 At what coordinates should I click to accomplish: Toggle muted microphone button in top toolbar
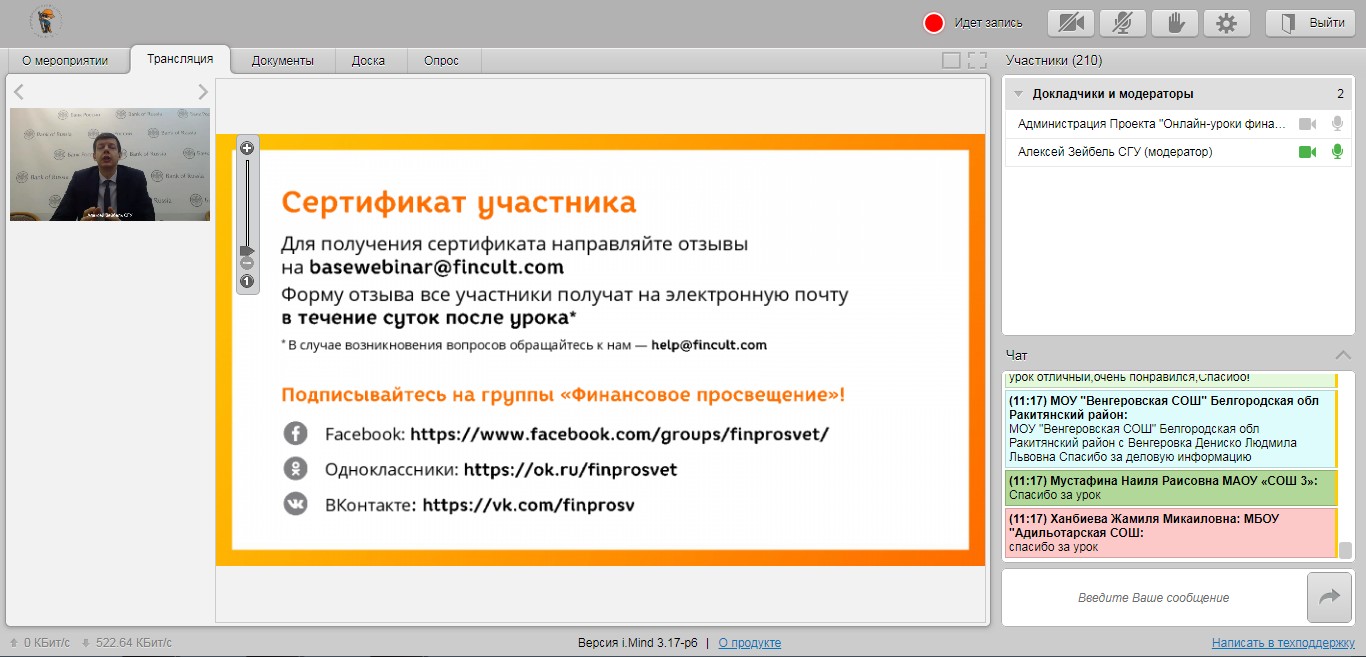point(1123,23)
